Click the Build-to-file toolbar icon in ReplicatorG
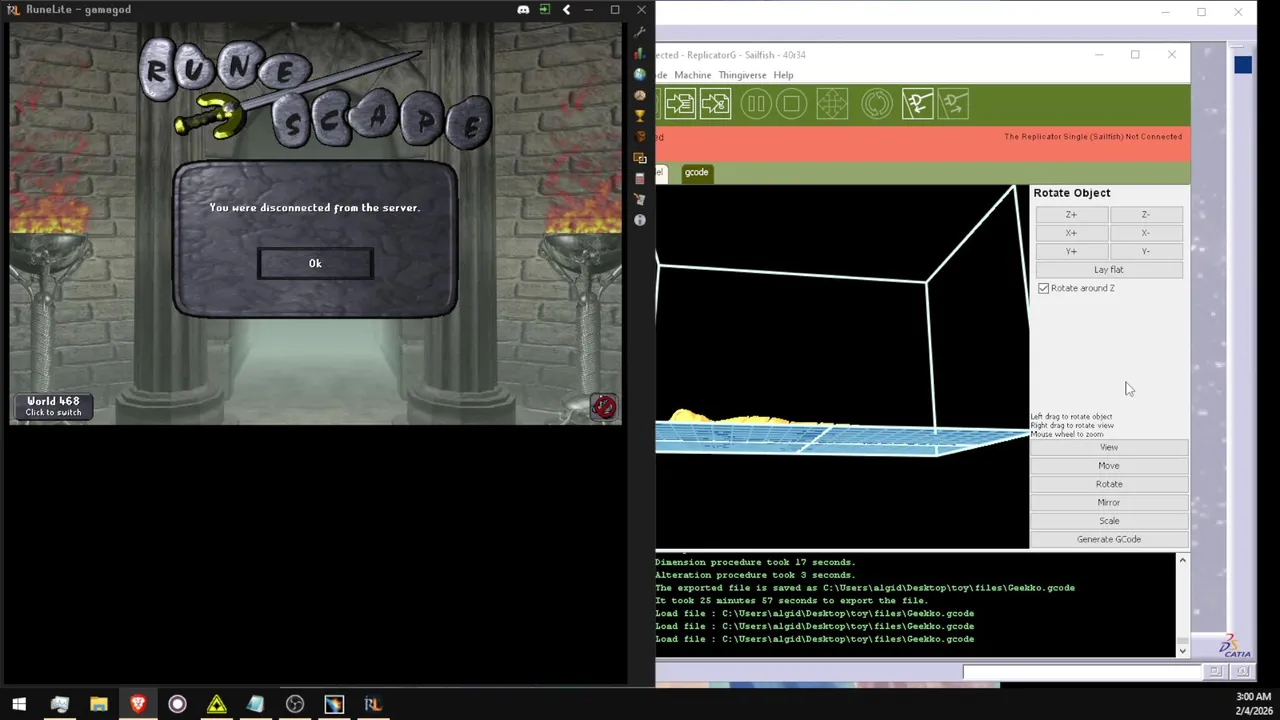The height and width of the screenshot is (720, 1280). 679,104
